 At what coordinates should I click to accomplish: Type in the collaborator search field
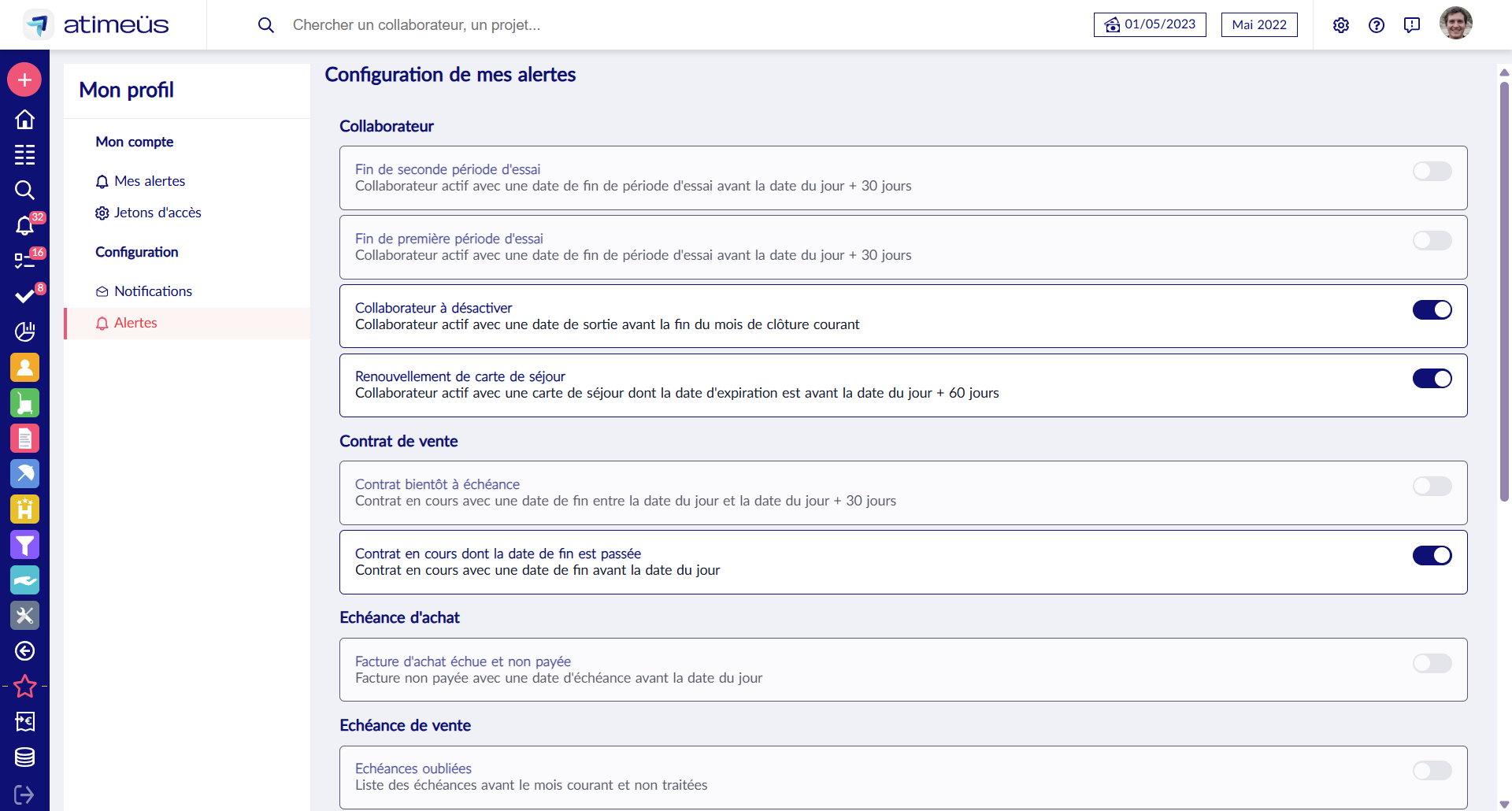[x=472, y=24]
